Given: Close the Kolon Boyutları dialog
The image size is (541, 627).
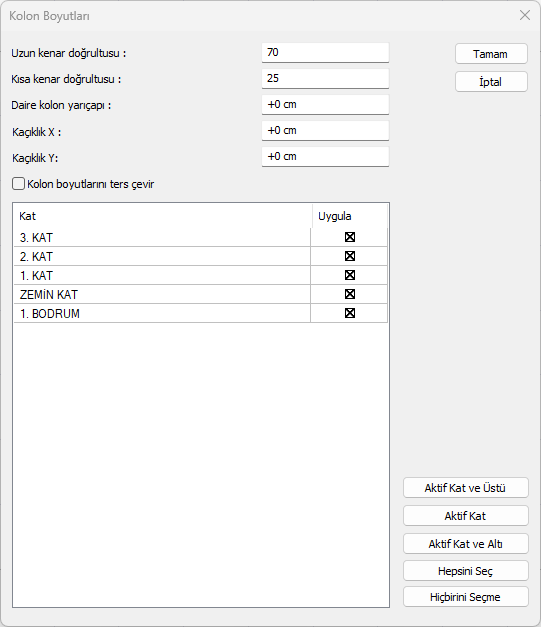Looking at the screenshot, I should click(x=525, y=15).
